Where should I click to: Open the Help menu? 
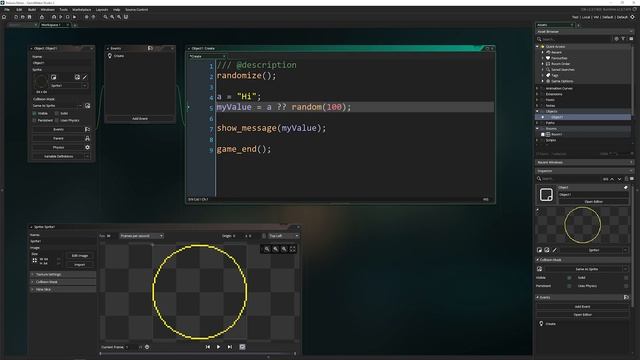point(116,9)
